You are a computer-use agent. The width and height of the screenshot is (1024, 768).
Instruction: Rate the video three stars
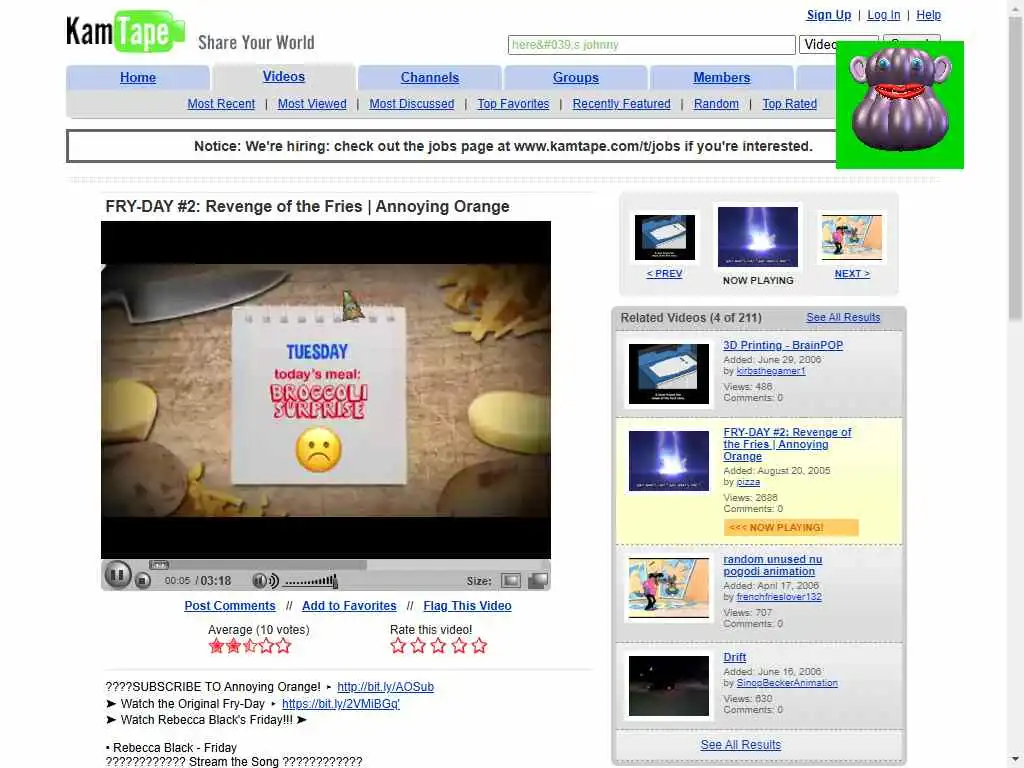[x=438, y=646]
